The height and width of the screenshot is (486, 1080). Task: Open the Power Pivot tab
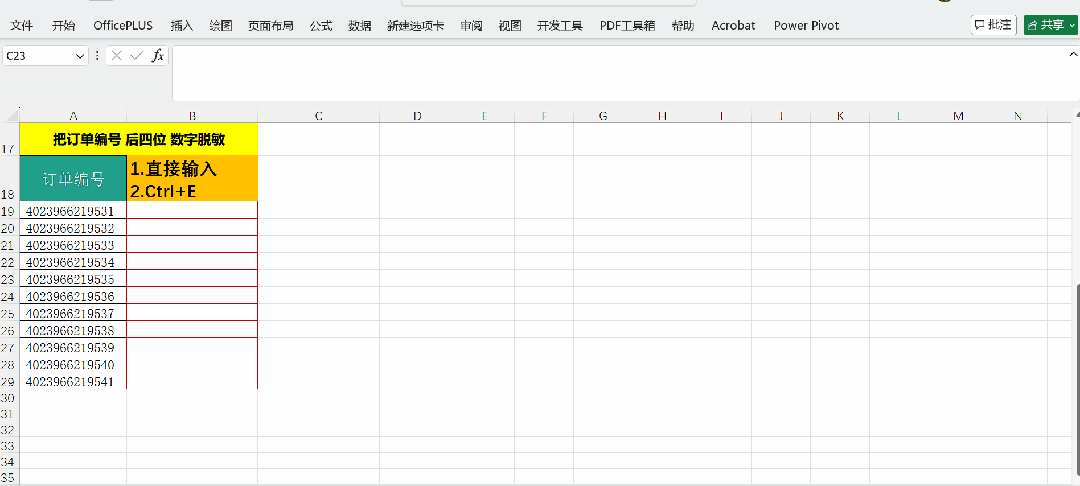(807, 25)
